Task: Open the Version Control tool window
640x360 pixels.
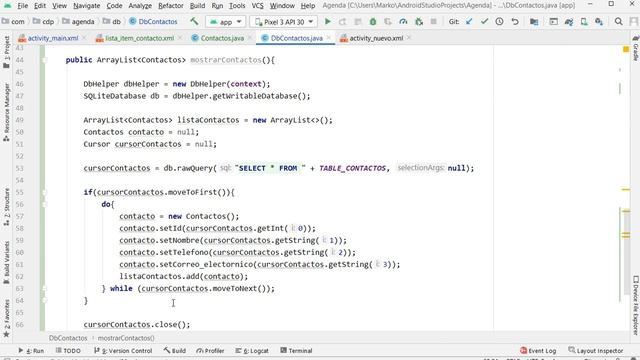Action: (123, 351)
